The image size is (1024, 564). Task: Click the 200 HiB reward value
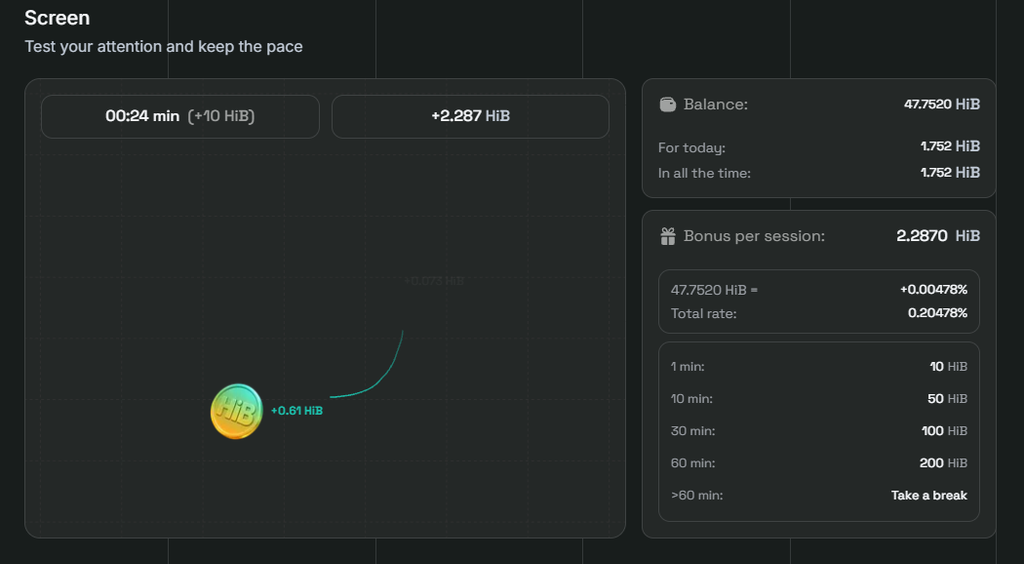(x=944, y=463)
